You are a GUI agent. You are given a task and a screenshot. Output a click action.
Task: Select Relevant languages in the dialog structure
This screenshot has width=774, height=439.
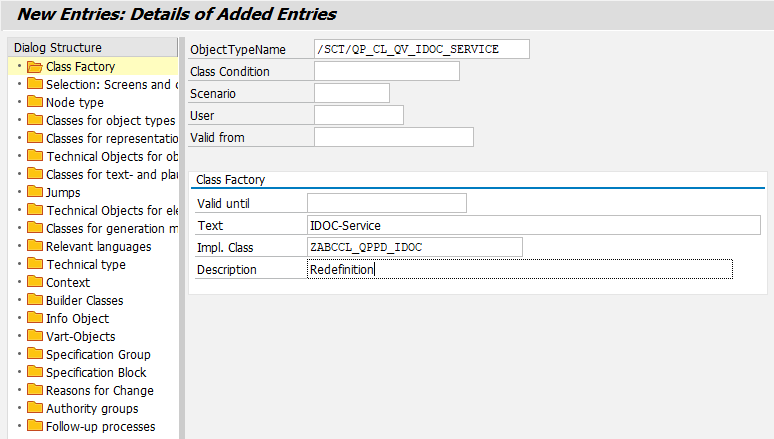(98, 247)
